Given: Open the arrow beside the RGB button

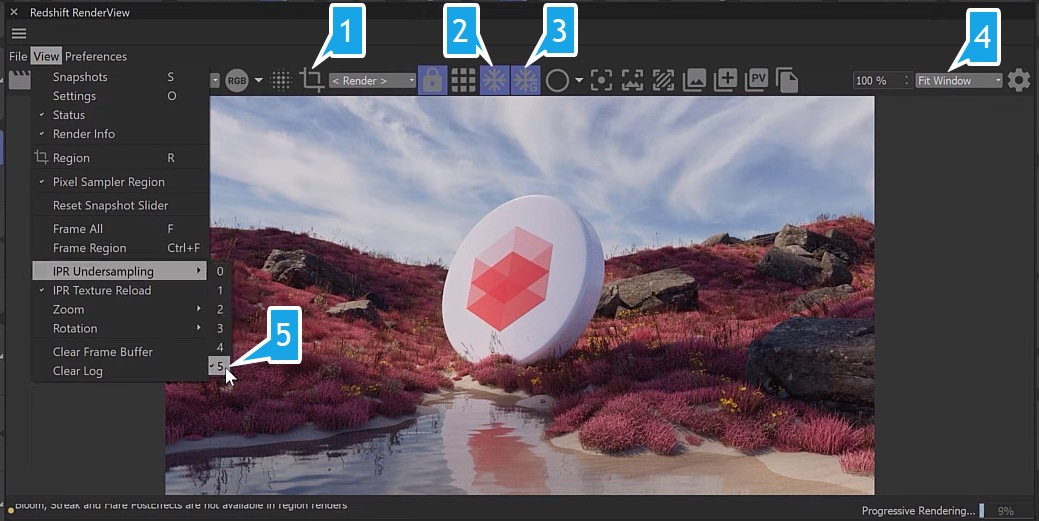Looking at the screenshot, I should [258, 81].
